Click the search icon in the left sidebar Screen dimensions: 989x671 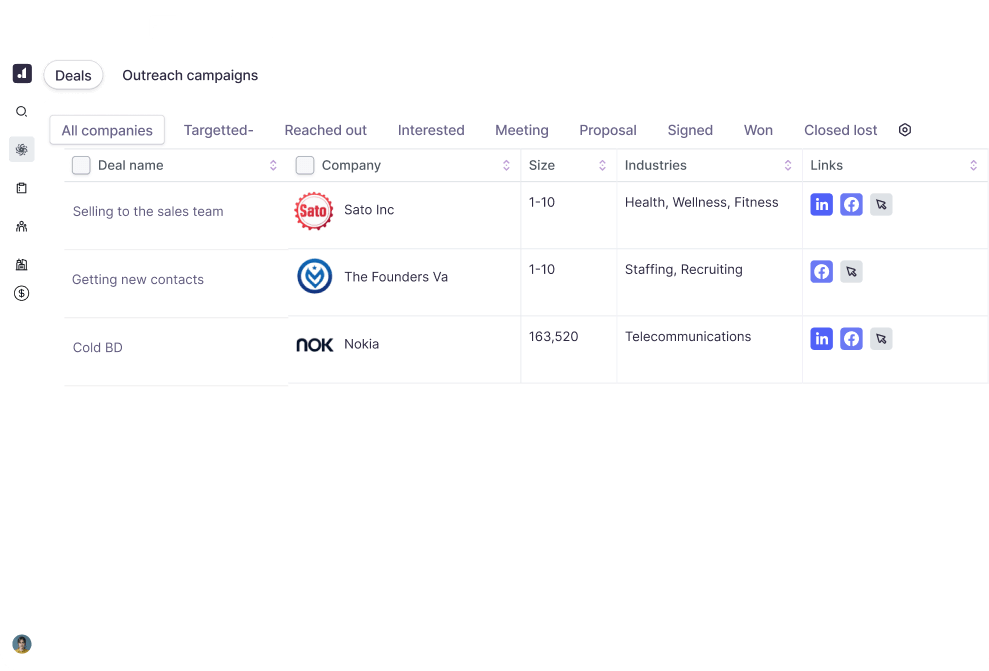(x=22, y=112)
